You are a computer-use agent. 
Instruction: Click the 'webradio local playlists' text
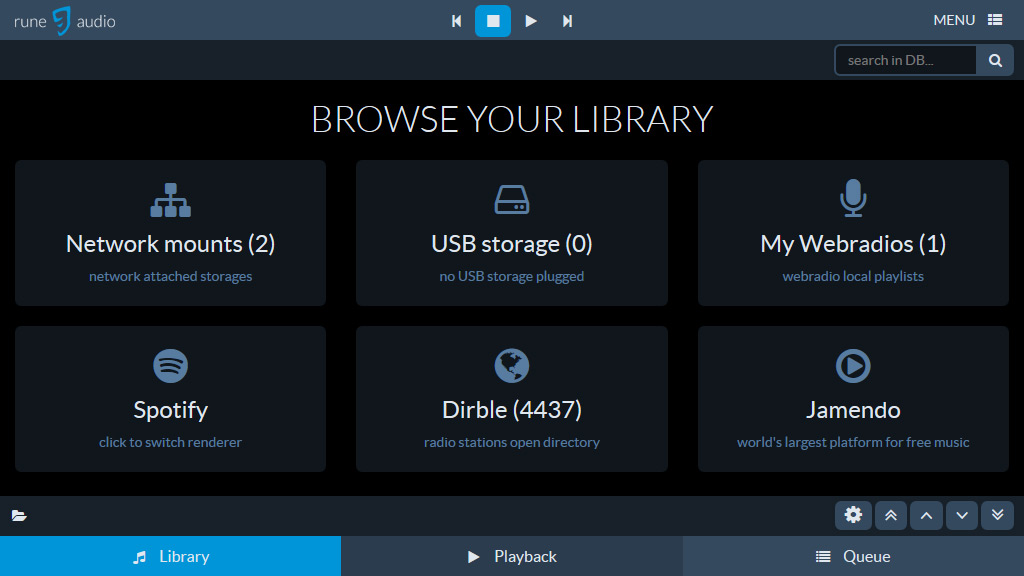coord(854,276)
